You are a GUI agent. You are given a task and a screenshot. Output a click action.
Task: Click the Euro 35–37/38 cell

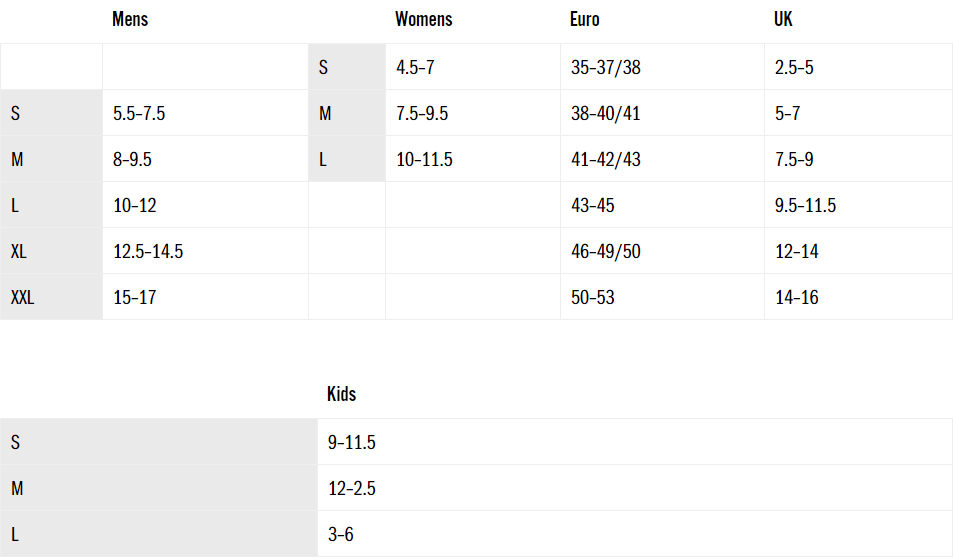coord(605,68)
